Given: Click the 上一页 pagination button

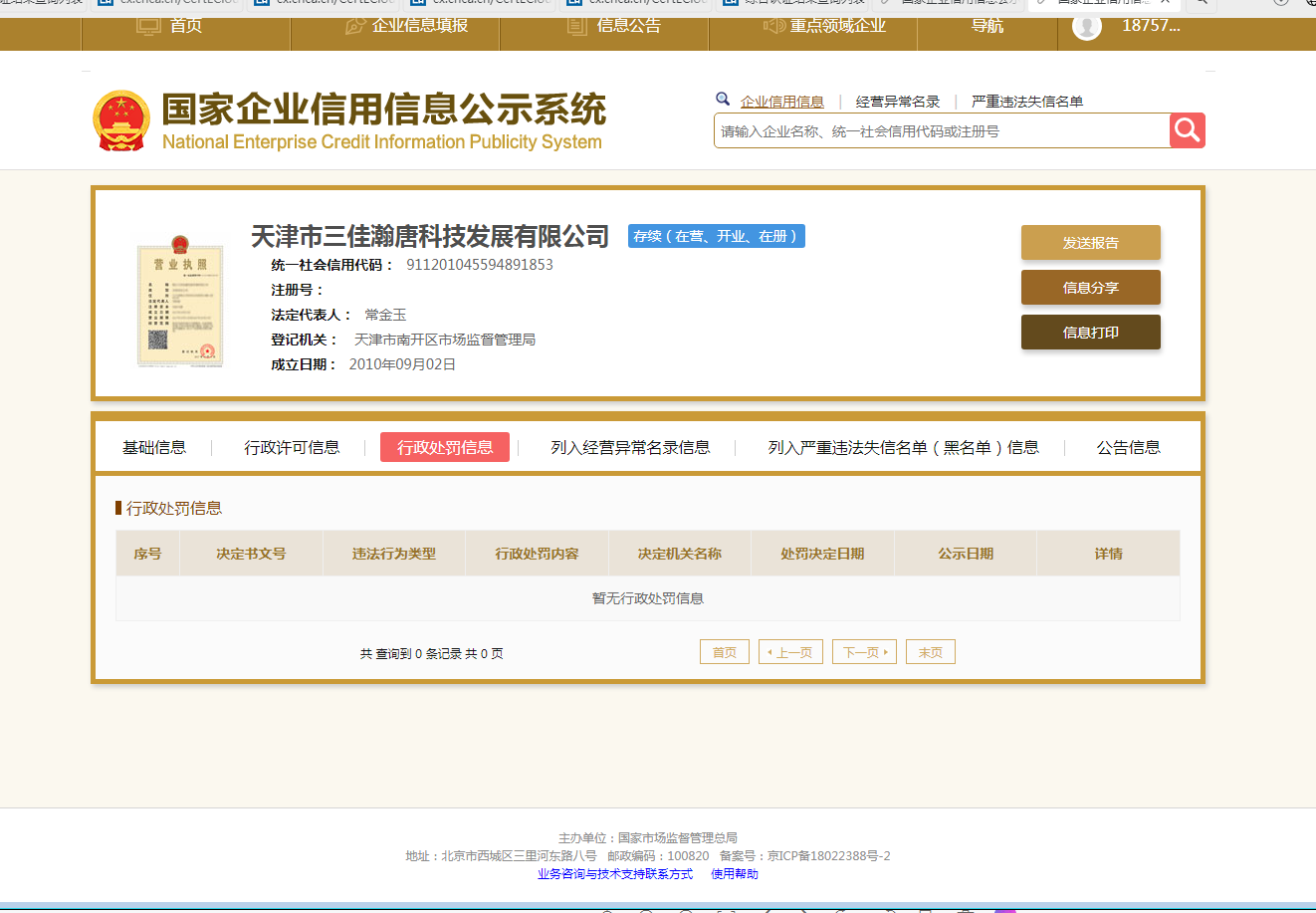Looking at the screenshot, I should 790,652.
